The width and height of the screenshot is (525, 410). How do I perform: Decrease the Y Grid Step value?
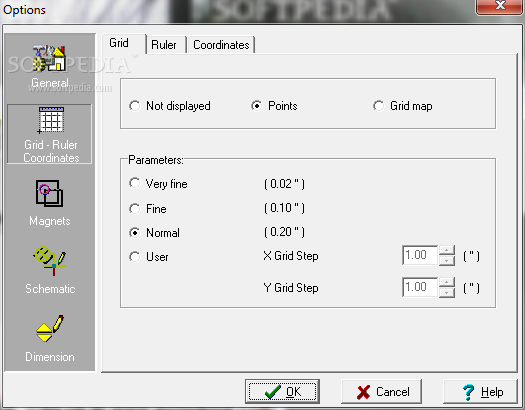(x=446, y=292)
